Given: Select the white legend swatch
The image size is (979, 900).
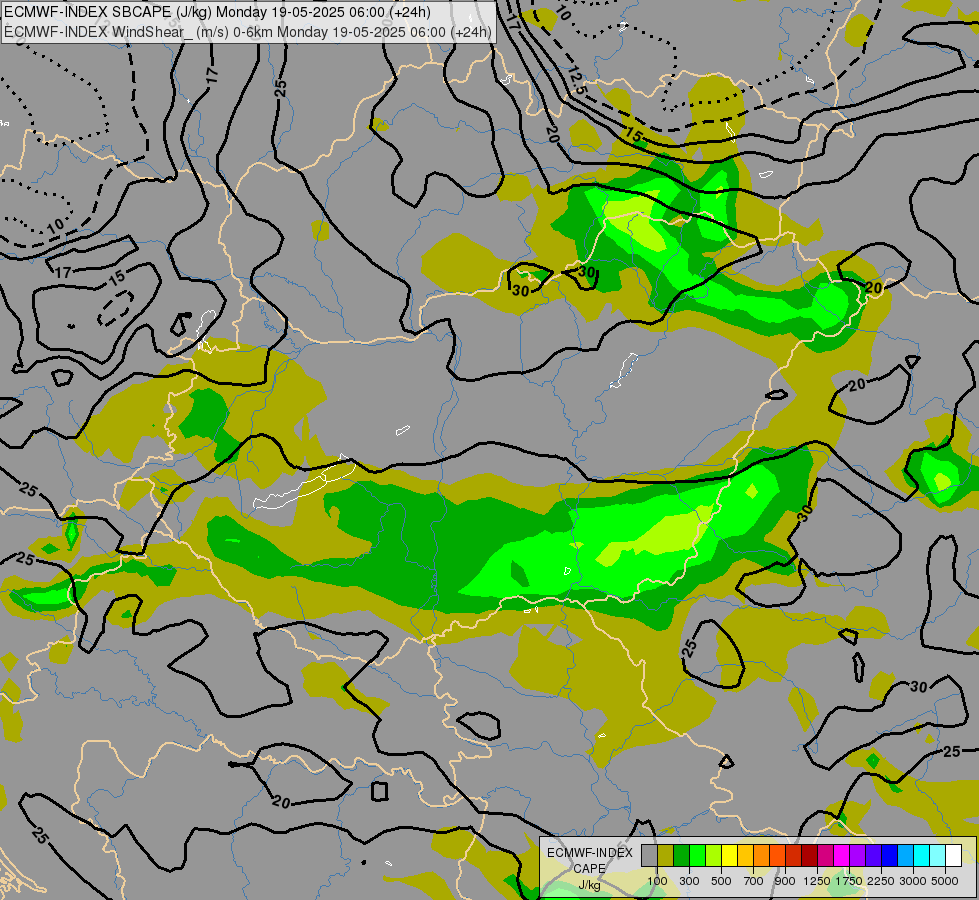Looking at the screenshot, I should (953, 856).
